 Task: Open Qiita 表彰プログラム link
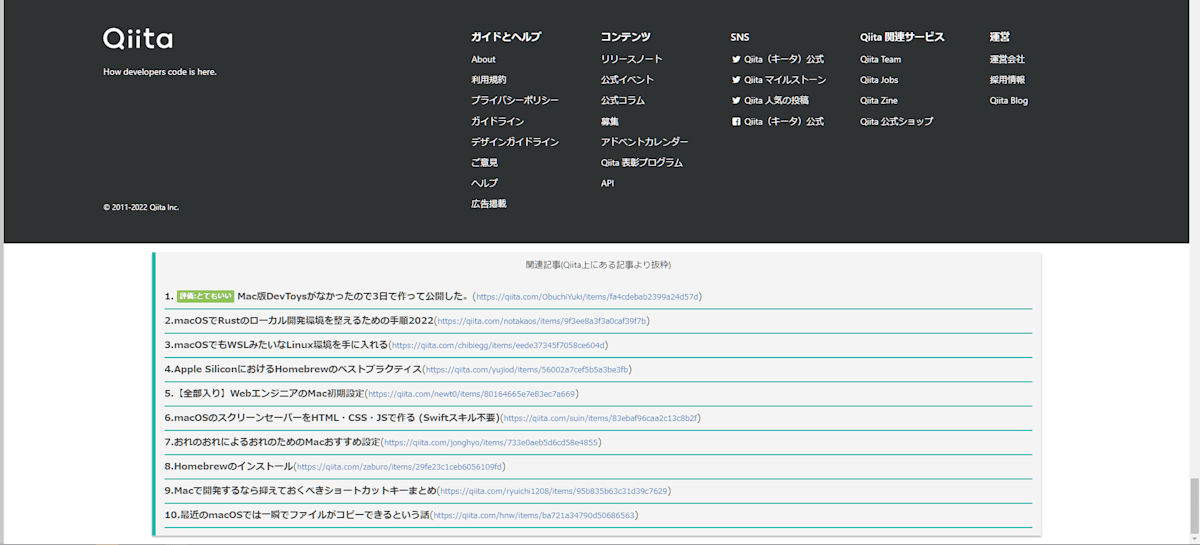(642, 163)
